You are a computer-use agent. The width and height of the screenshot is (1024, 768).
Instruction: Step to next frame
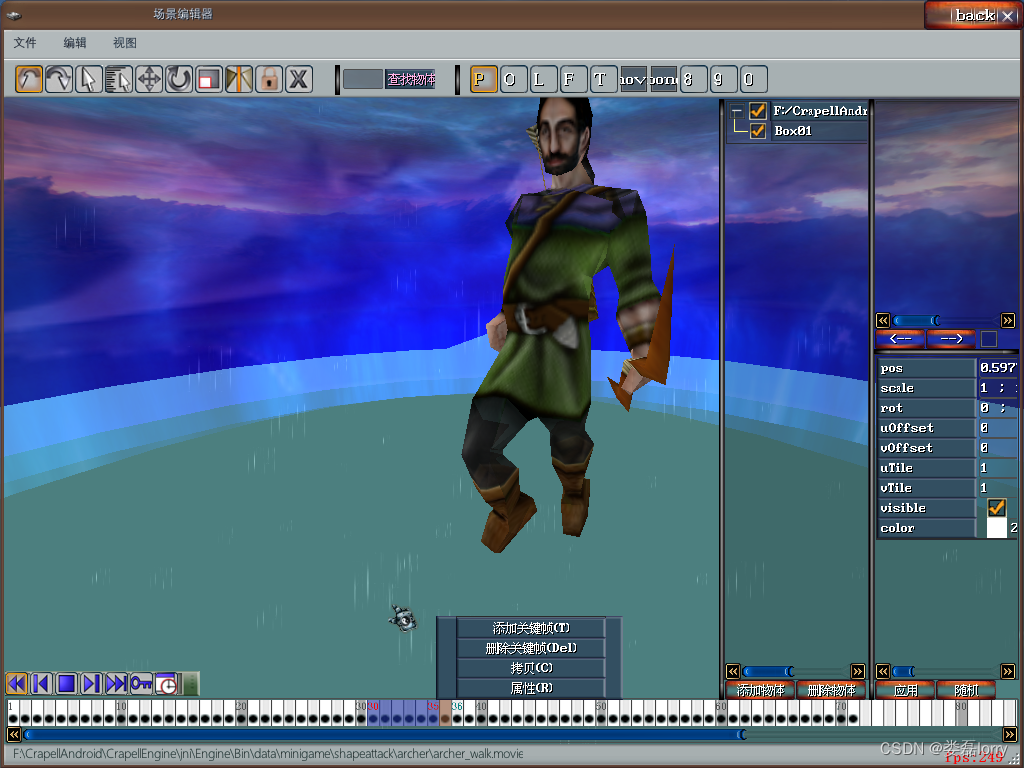pyautogui.click(x=91, y=684)
